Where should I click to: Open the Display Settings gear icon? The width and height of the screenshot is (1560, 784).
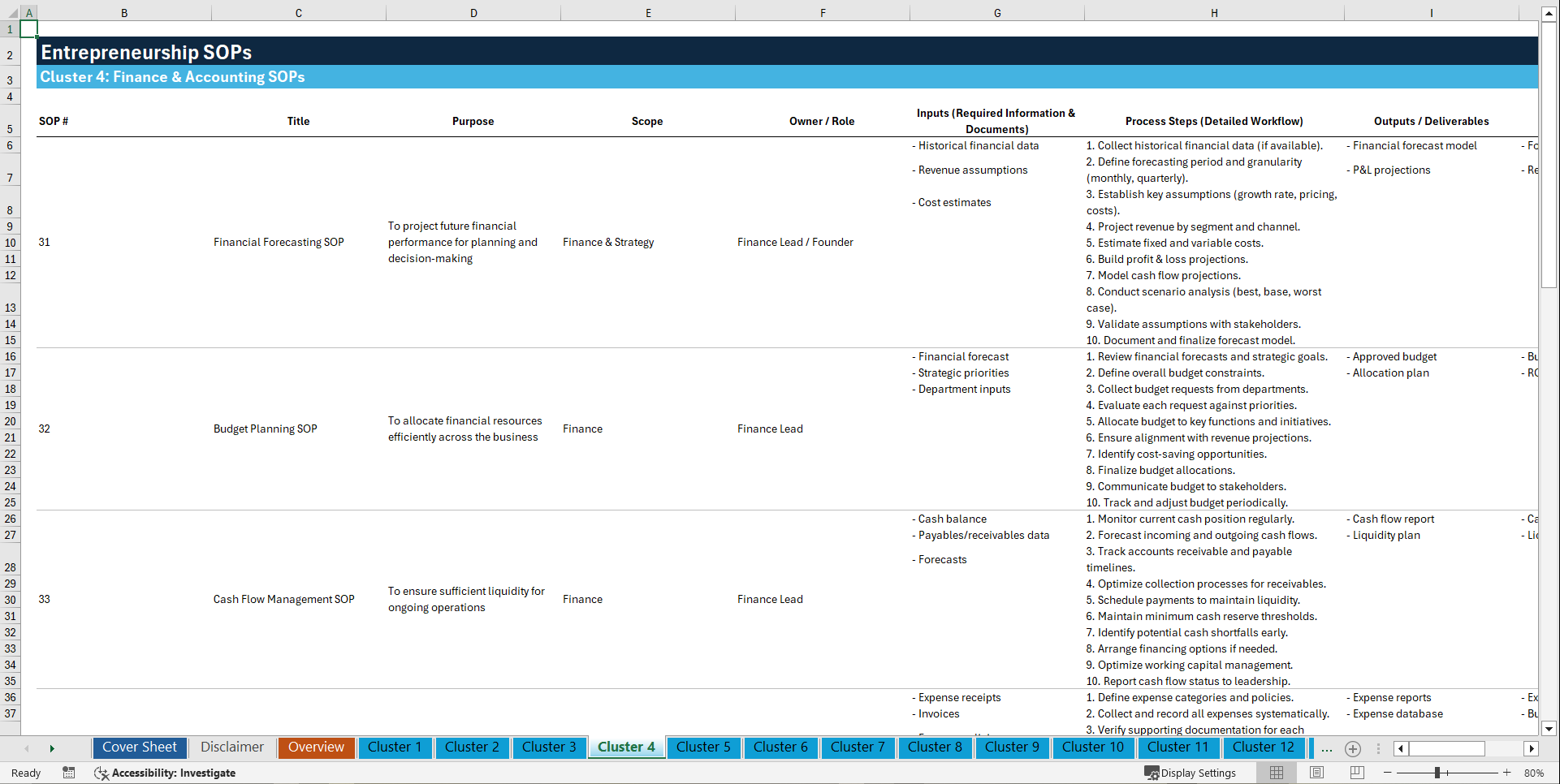coord(1151,773)
